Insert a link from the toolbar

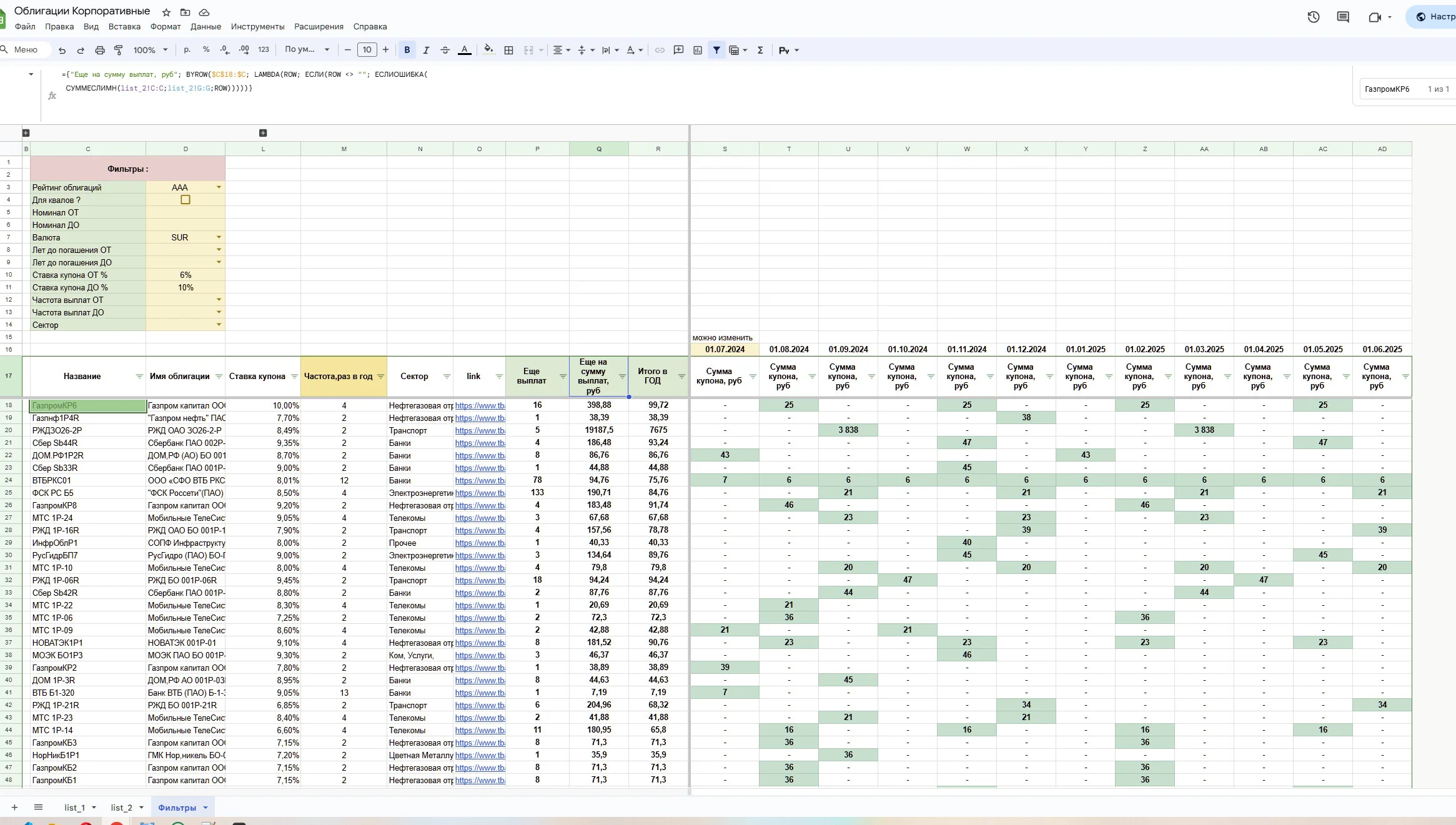point(660,50)
